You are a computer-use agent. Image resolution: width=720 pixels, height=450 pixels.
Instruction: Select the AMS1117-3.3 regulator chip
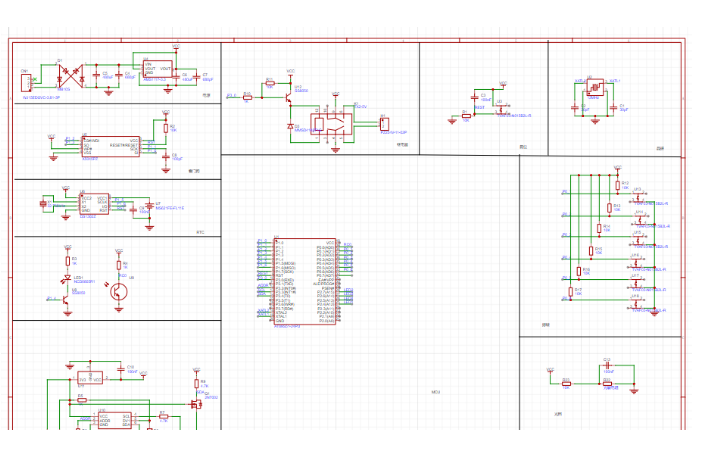point(158,69)
